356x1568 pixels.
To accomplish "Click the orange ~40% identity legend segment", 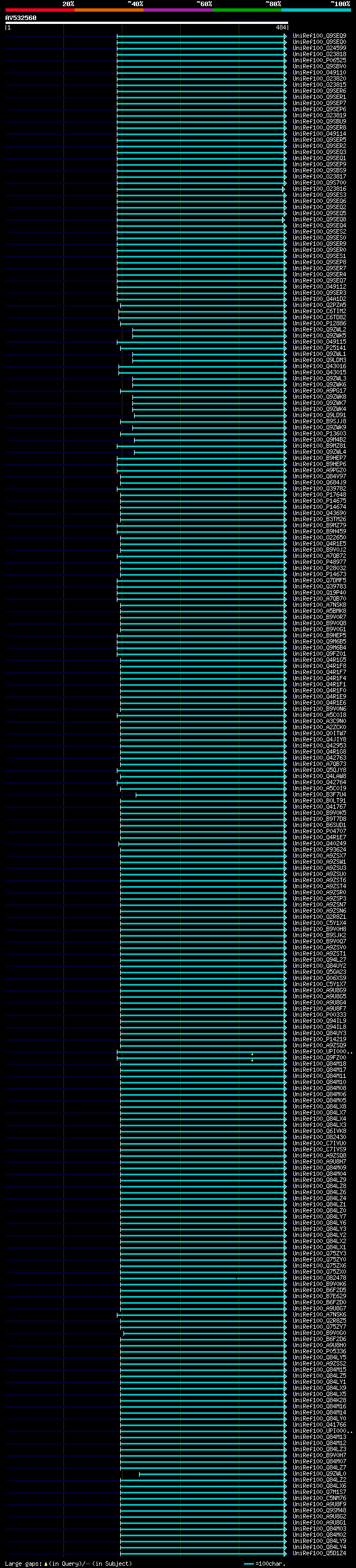I will 109,10.
